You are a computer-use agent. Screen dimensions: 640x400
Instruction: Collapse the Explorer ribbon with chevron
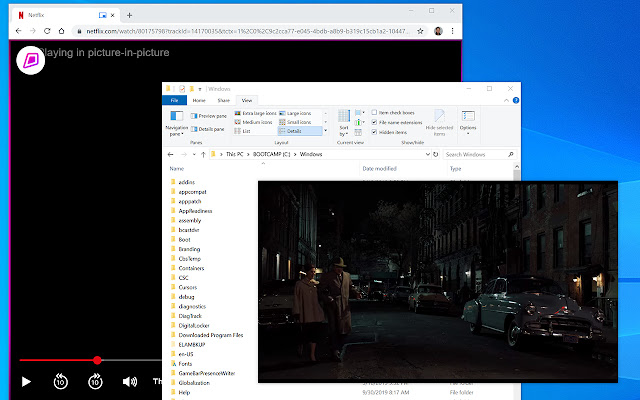506,100
